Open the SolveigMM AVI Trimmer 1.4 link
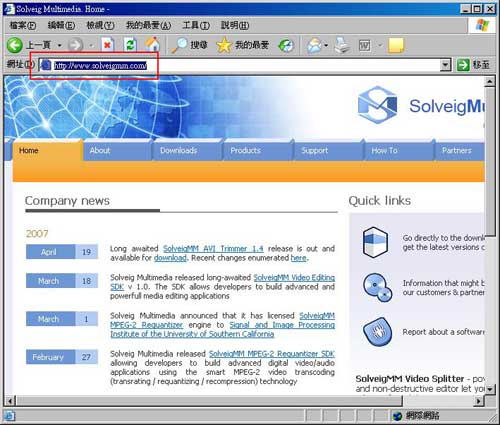This screenshot has width=500, height=425. pos(213,249)
